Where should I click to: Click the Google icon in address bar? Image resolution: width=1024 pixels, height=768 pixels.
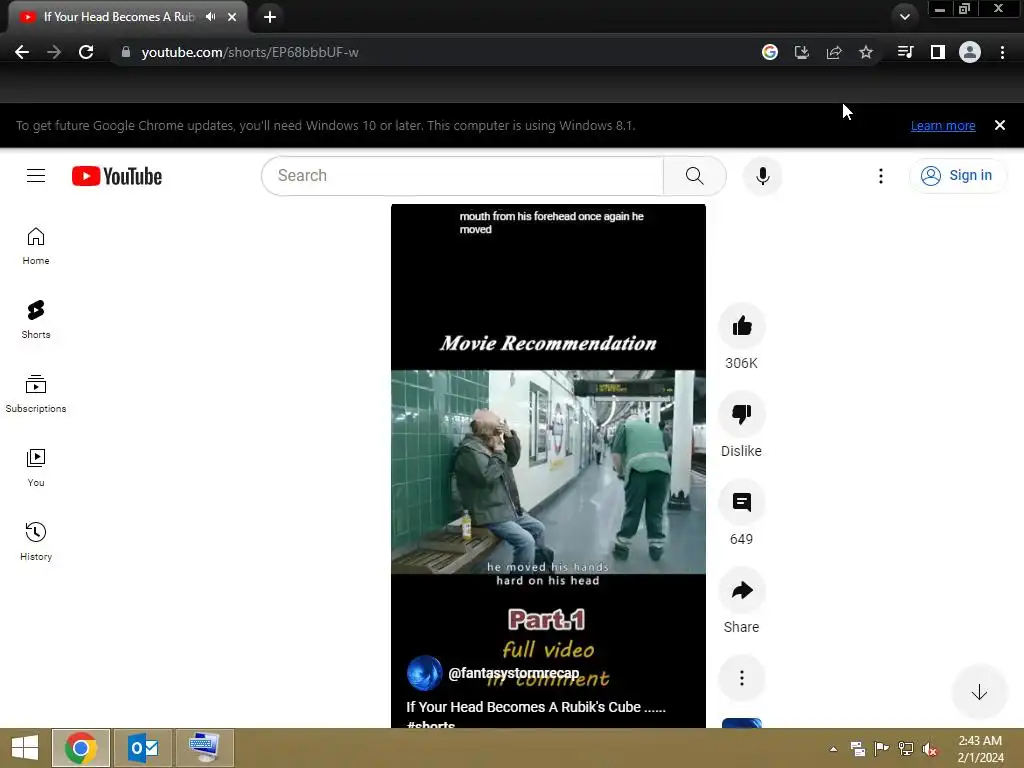click(x=769, y=52)
